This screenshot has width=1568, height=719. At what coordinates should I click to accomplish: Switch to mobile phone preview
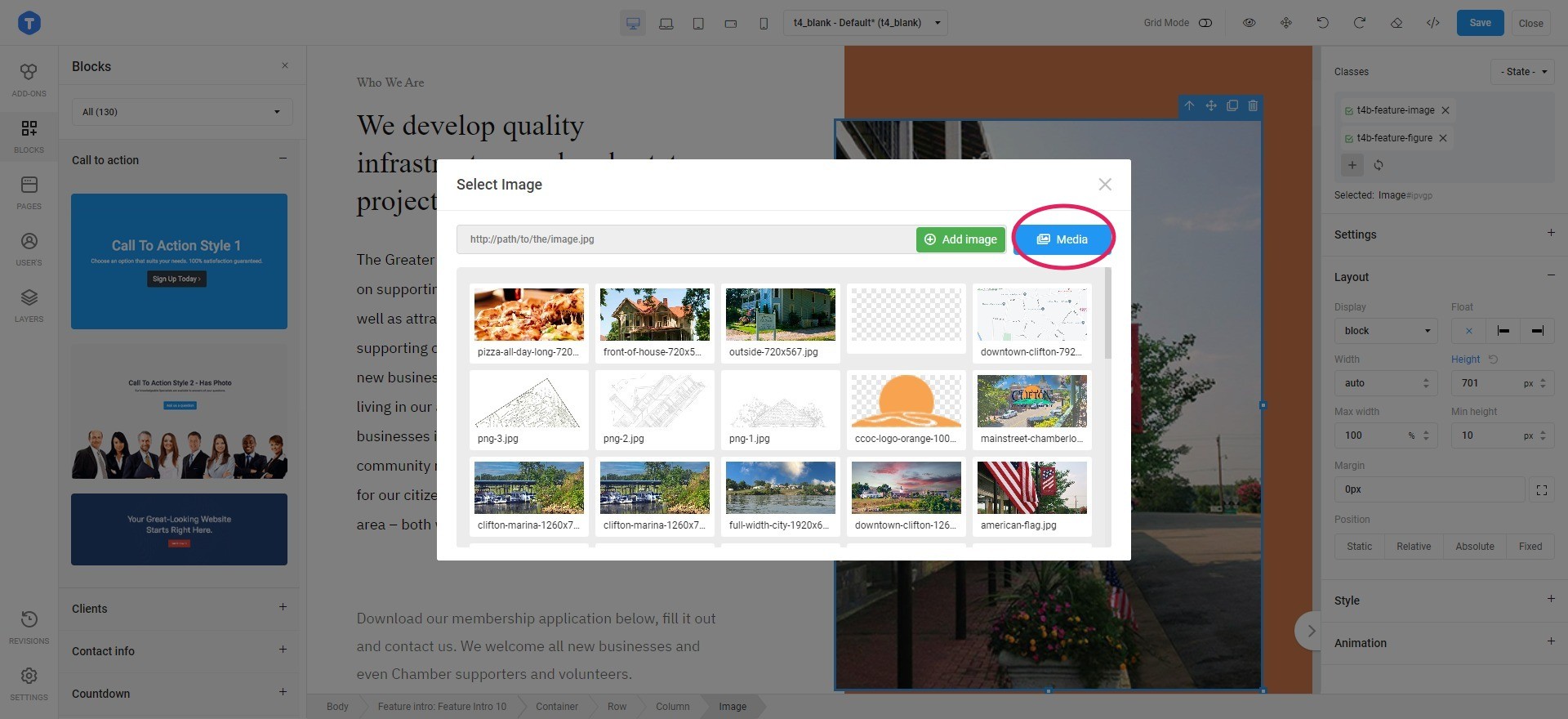click(x=764, y=23)
